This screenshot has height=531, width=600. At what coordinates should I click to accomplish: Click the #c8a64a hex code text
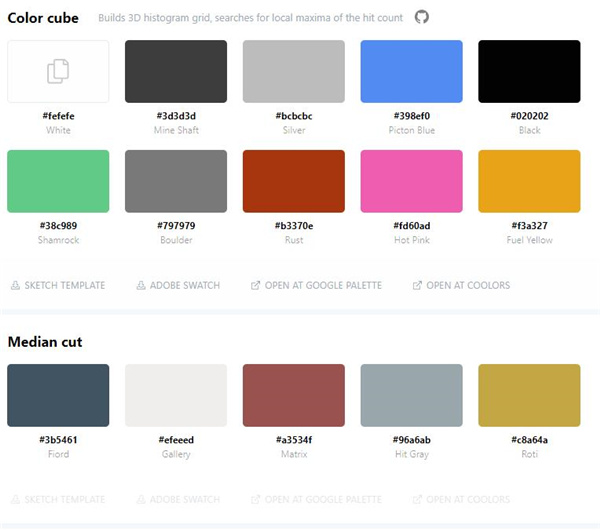click(529, 440)
